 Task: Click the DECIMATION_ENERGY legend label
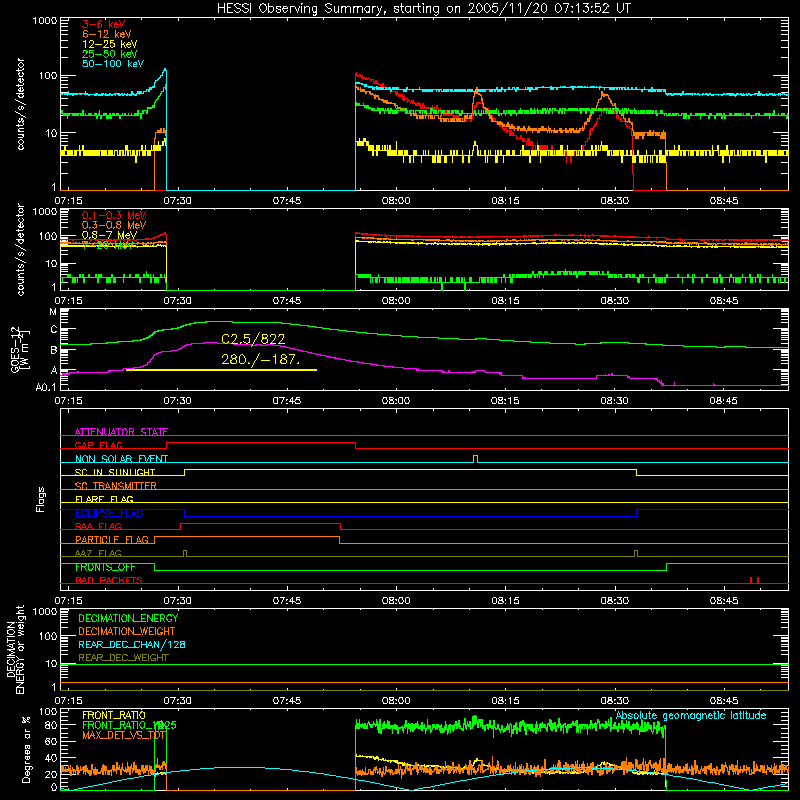[128, 618]
